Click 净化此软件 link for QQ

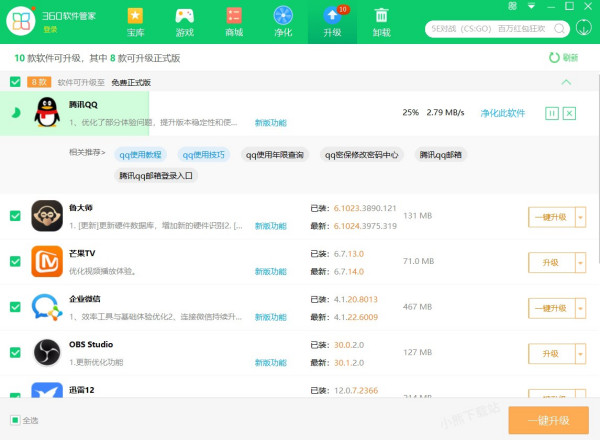point(502,113)
